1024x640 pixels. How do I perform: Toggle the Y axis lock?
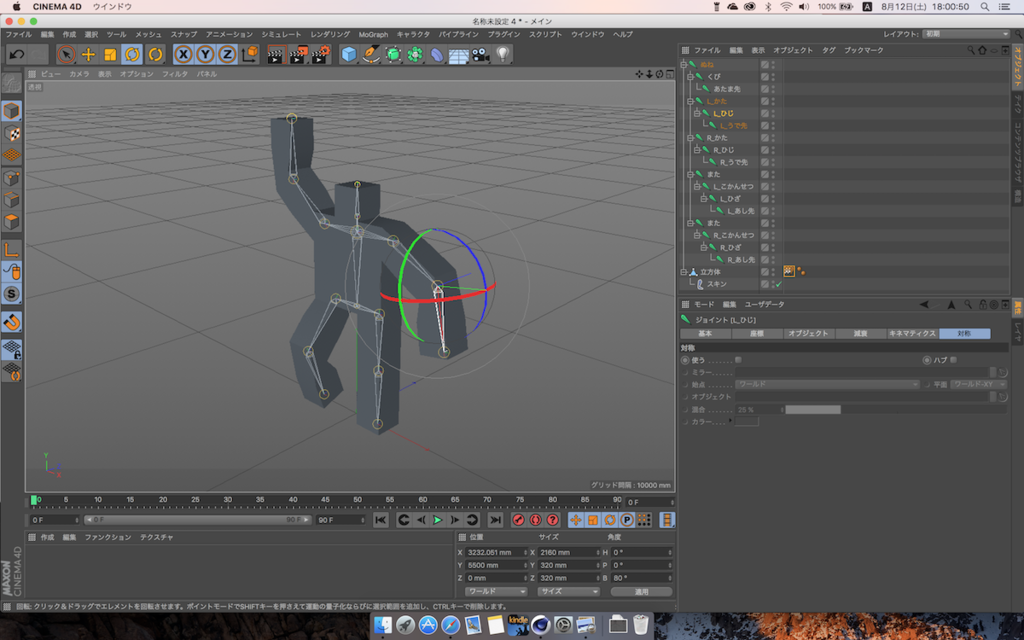click(x=205, y=54)
